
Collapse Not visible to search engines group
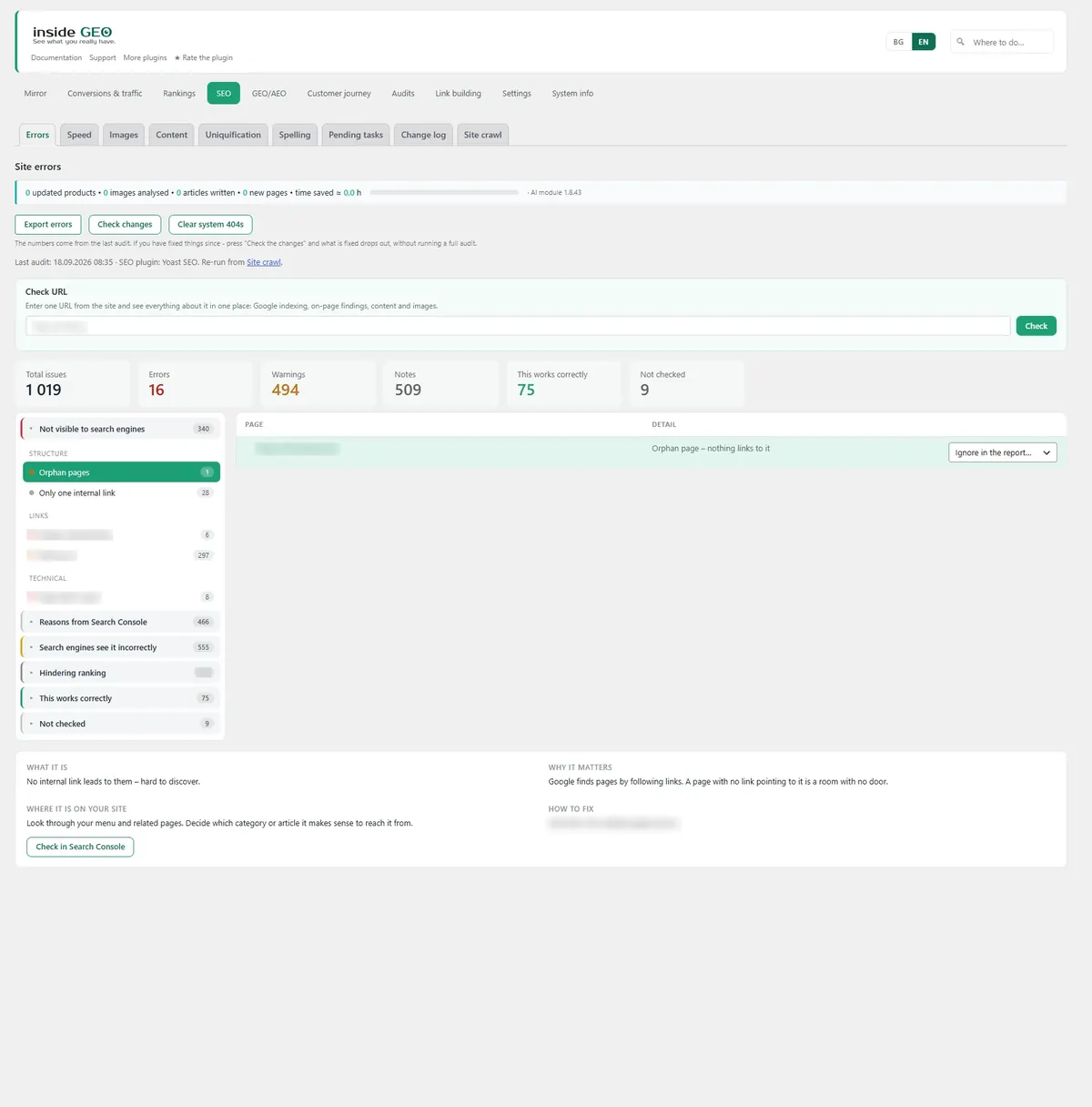coord(120,429)
